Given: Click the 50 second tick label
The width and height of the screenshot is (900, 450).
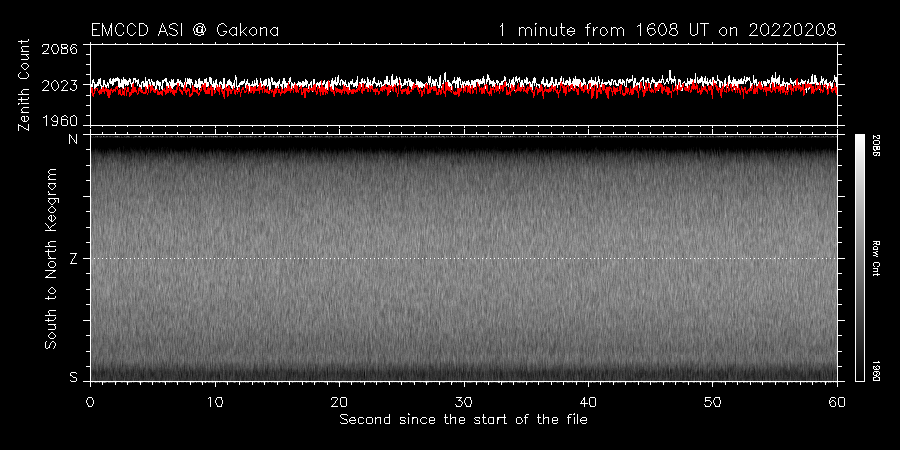Looking at the screenshot, I should pos(712,401).
